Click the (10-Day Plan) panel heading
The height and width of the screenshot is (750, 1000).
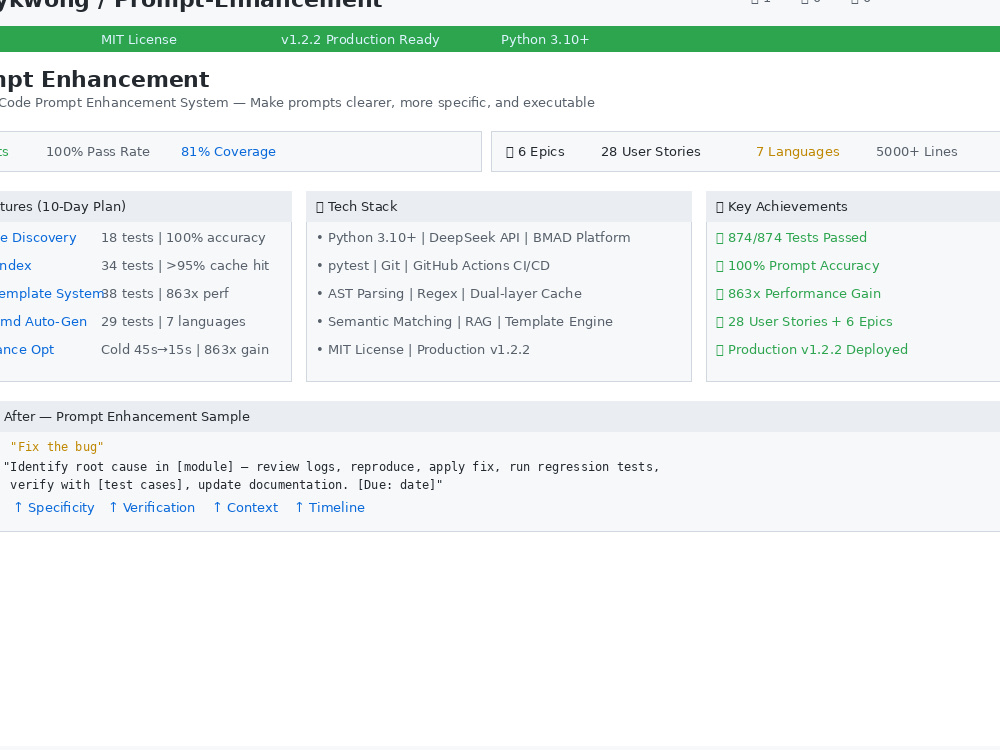point(63,207)
